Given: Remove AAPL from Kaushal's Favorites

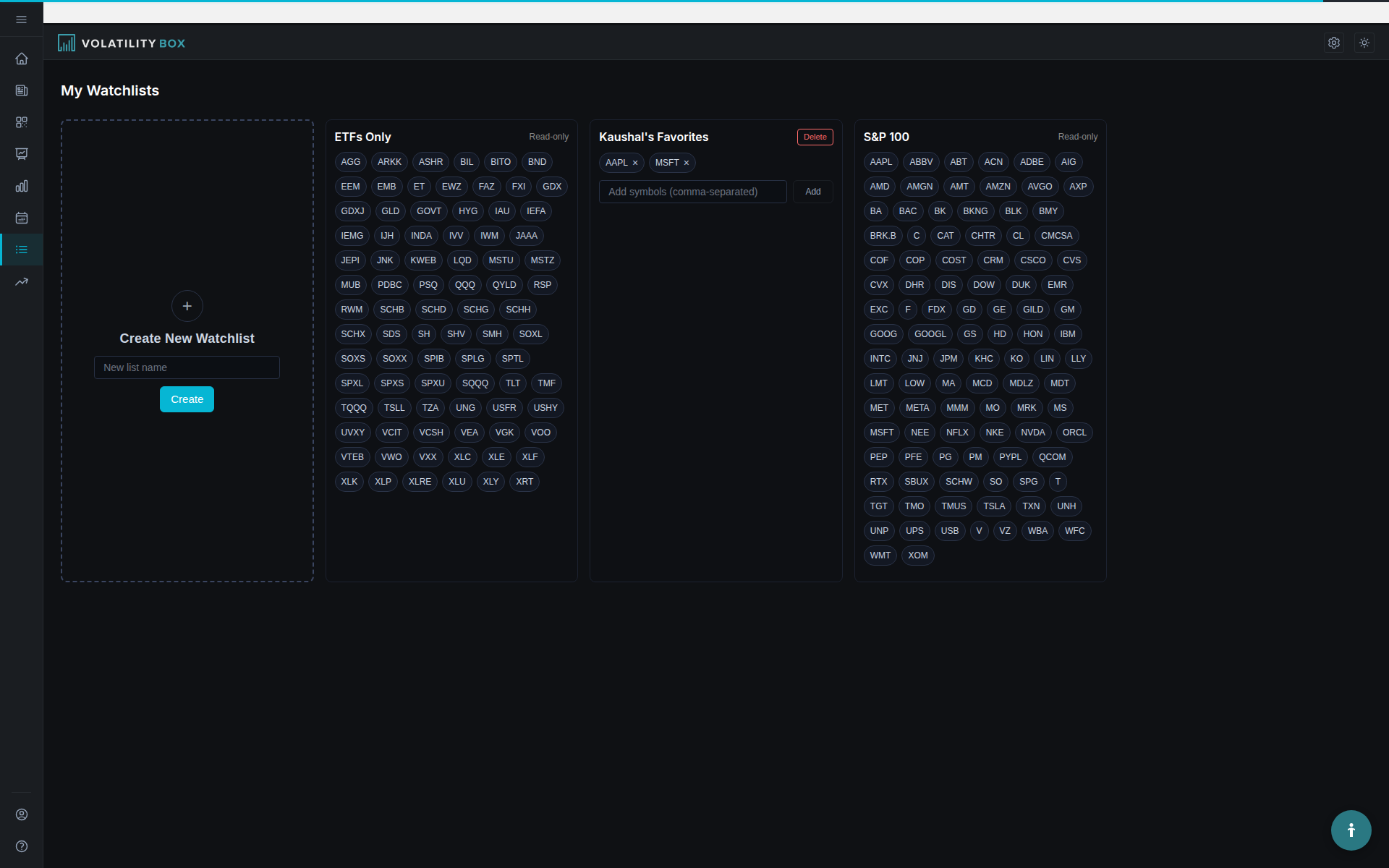Looking at the screenshot, I should coord(635,163).
